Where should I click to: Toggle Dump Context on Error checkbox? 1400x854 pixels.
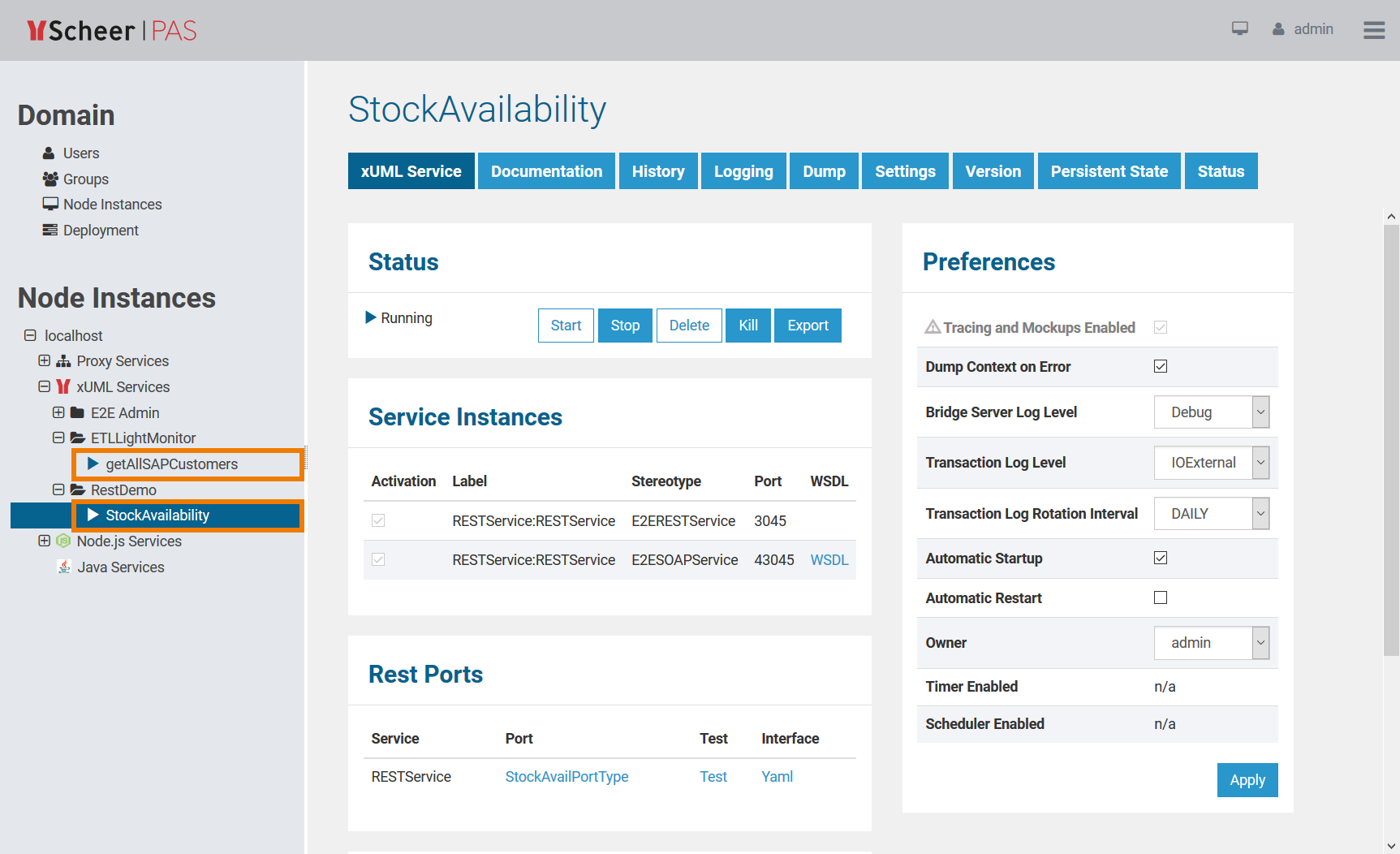[x=1161, y=366]
